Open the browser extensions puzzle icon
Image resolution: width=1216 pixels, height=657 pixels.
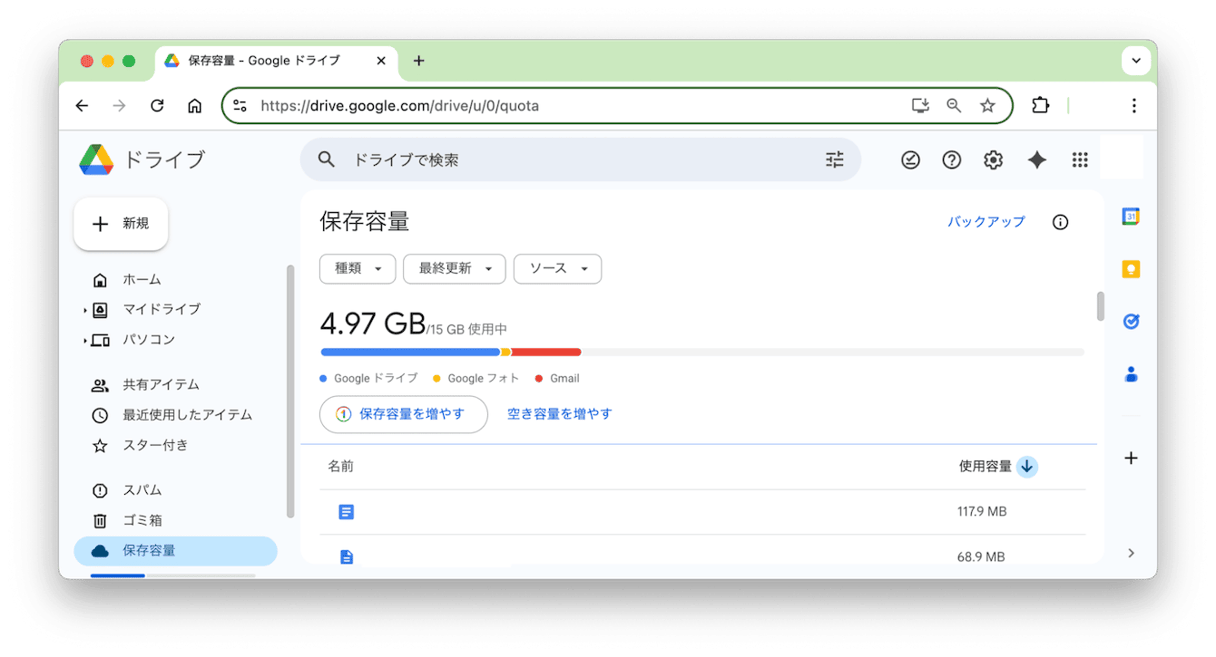[x=1040, y=105]
